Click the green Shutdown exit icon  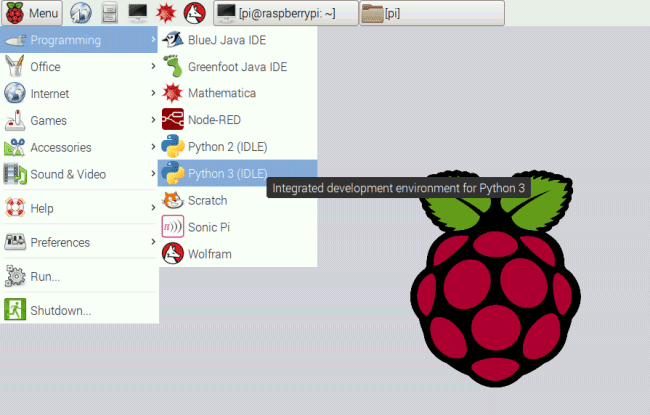pyautogui.click(x=15, y=309)
